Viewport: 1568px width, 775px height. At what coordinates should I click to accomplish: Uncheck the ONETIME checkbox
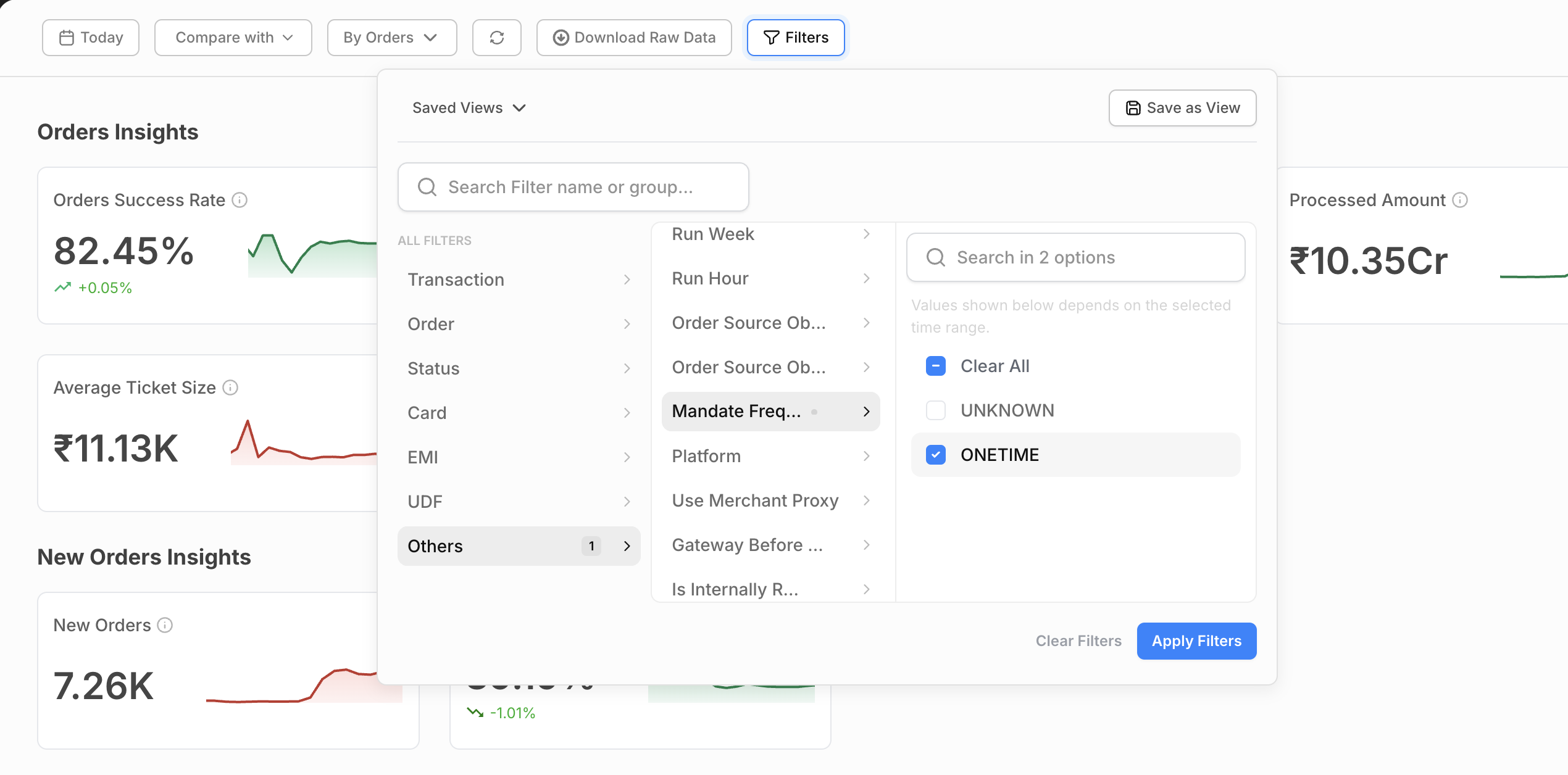pos(936,455)
